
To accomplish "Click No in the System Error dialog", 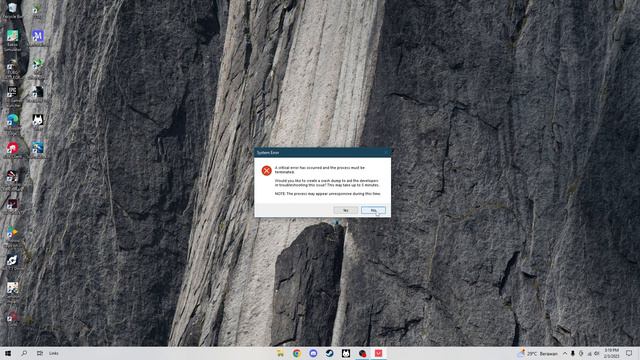I will pos(373,210).
